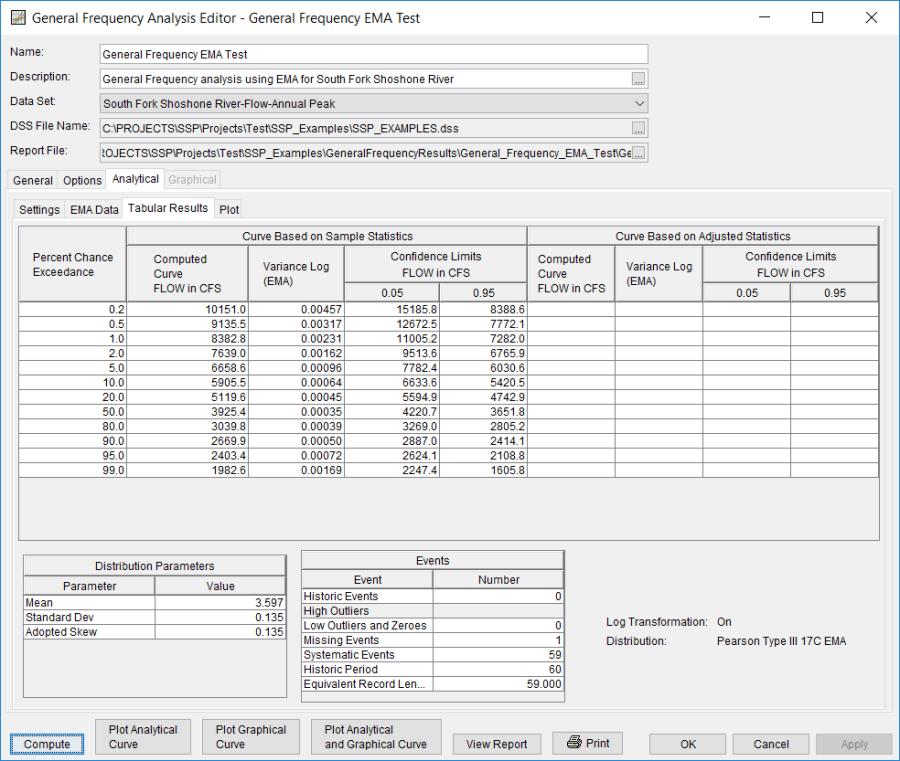Click Curve Based on Sample Statistics header

[x=327, y=236]
